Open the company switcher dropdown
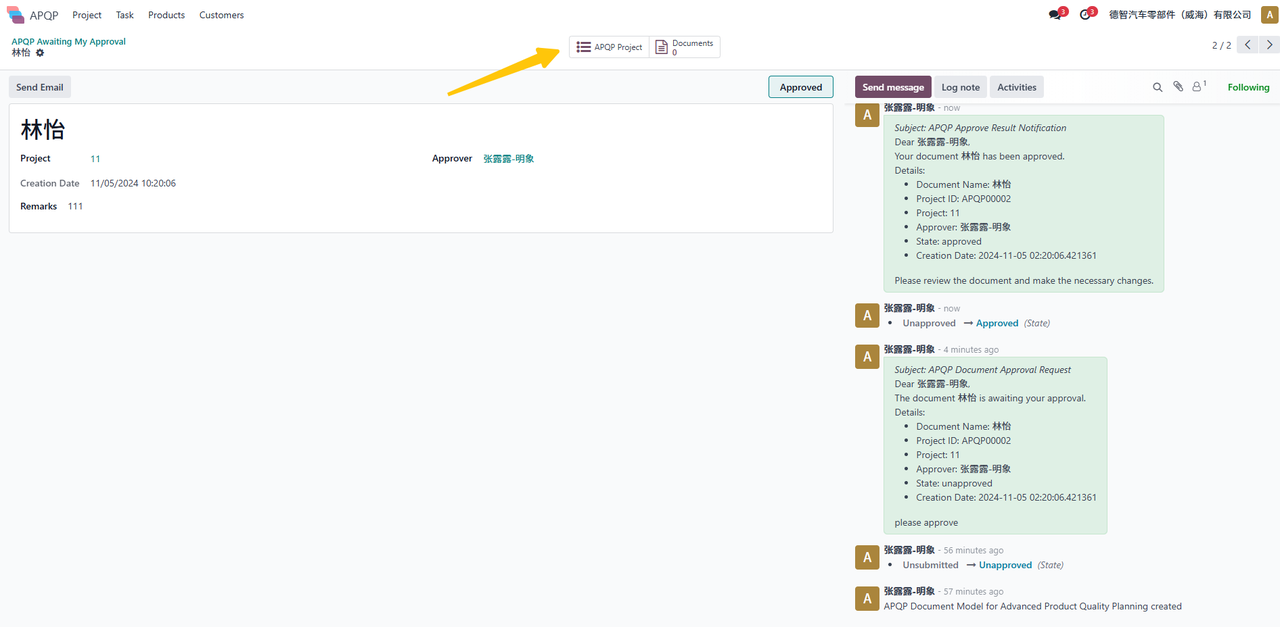 1180,15
